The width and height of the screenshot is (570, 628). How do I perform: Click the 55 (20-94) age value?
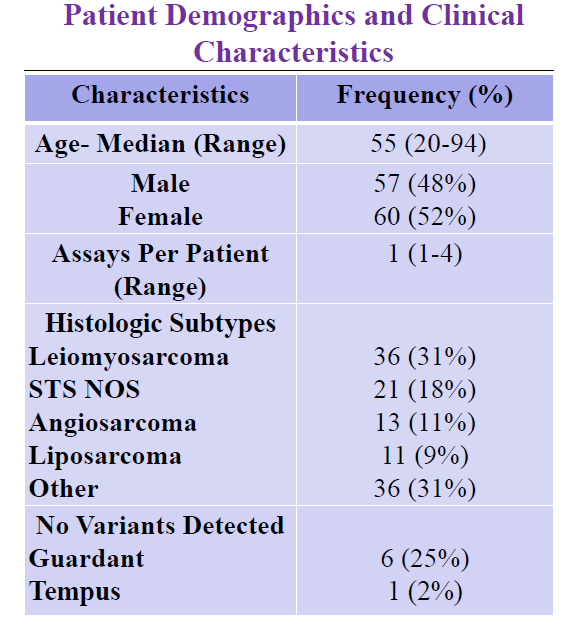click(x=428, y=143)
